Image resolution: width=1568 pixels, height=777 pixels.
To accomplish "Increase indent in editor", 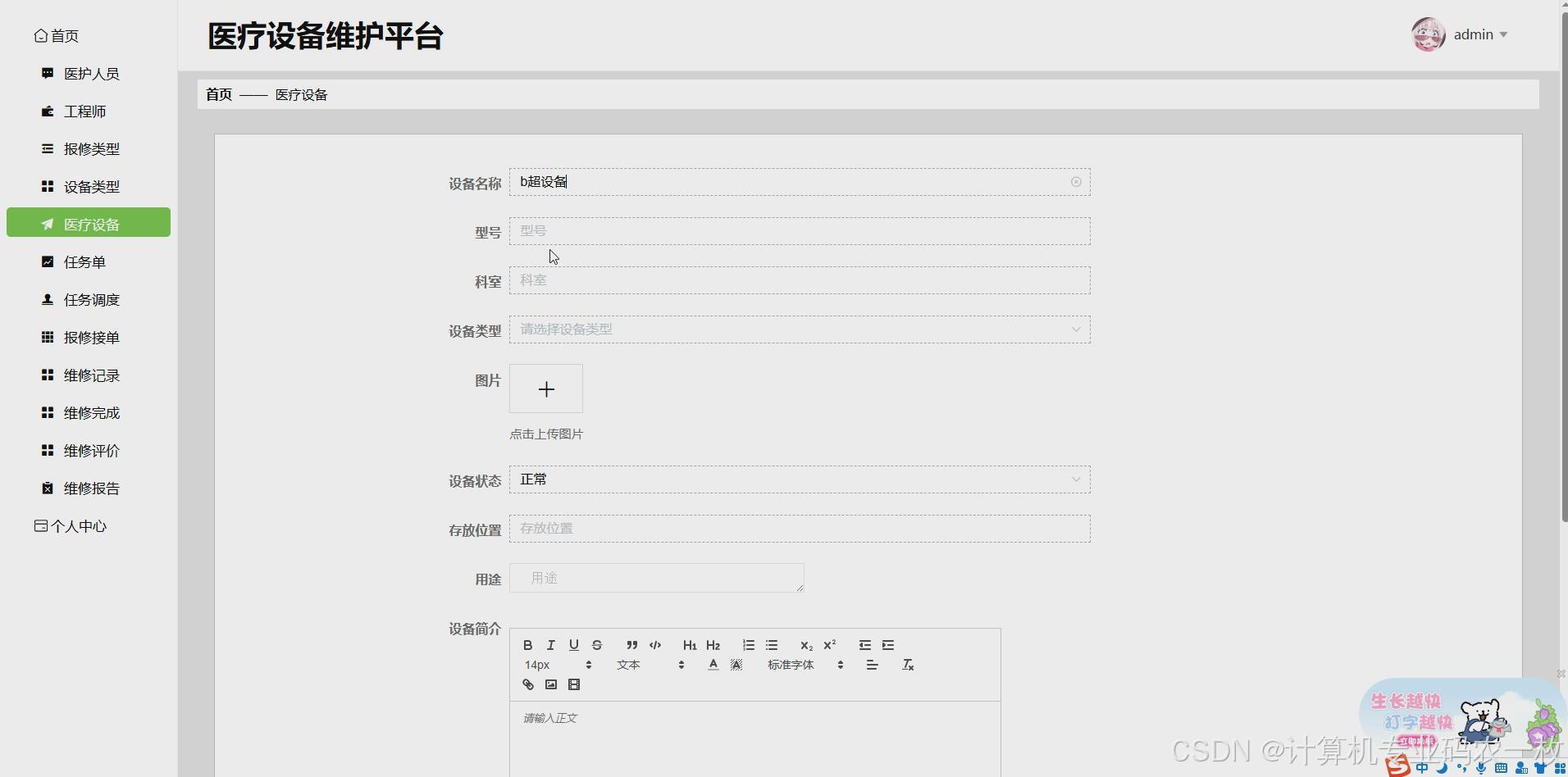I will pyautogui.click(x=888, y=645).
